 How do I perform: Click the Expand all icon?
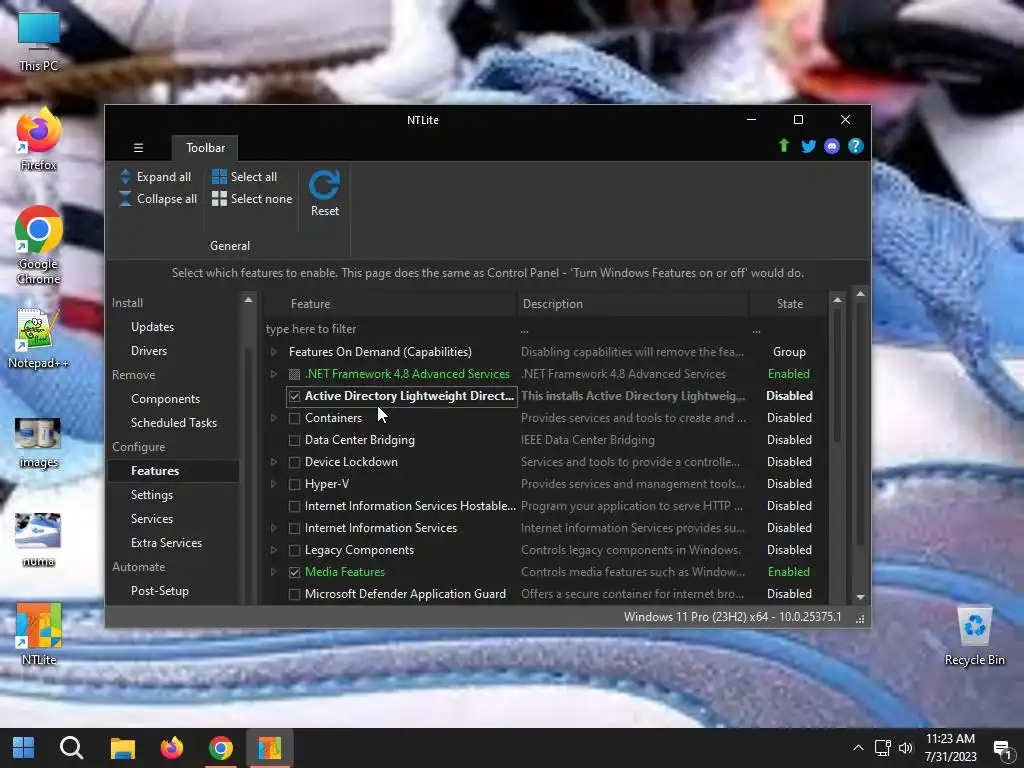click(x=125, y=176)
